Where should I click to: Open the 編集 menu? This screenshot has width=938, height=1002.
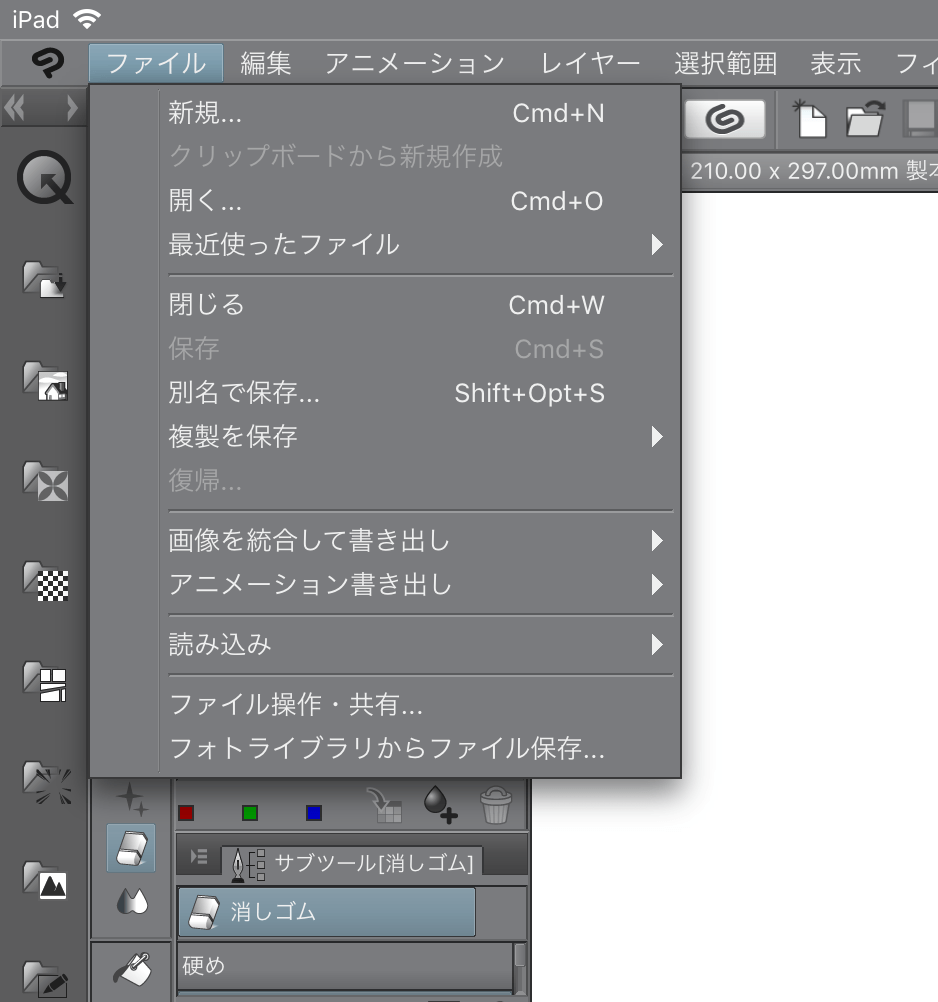click(266, 64)
